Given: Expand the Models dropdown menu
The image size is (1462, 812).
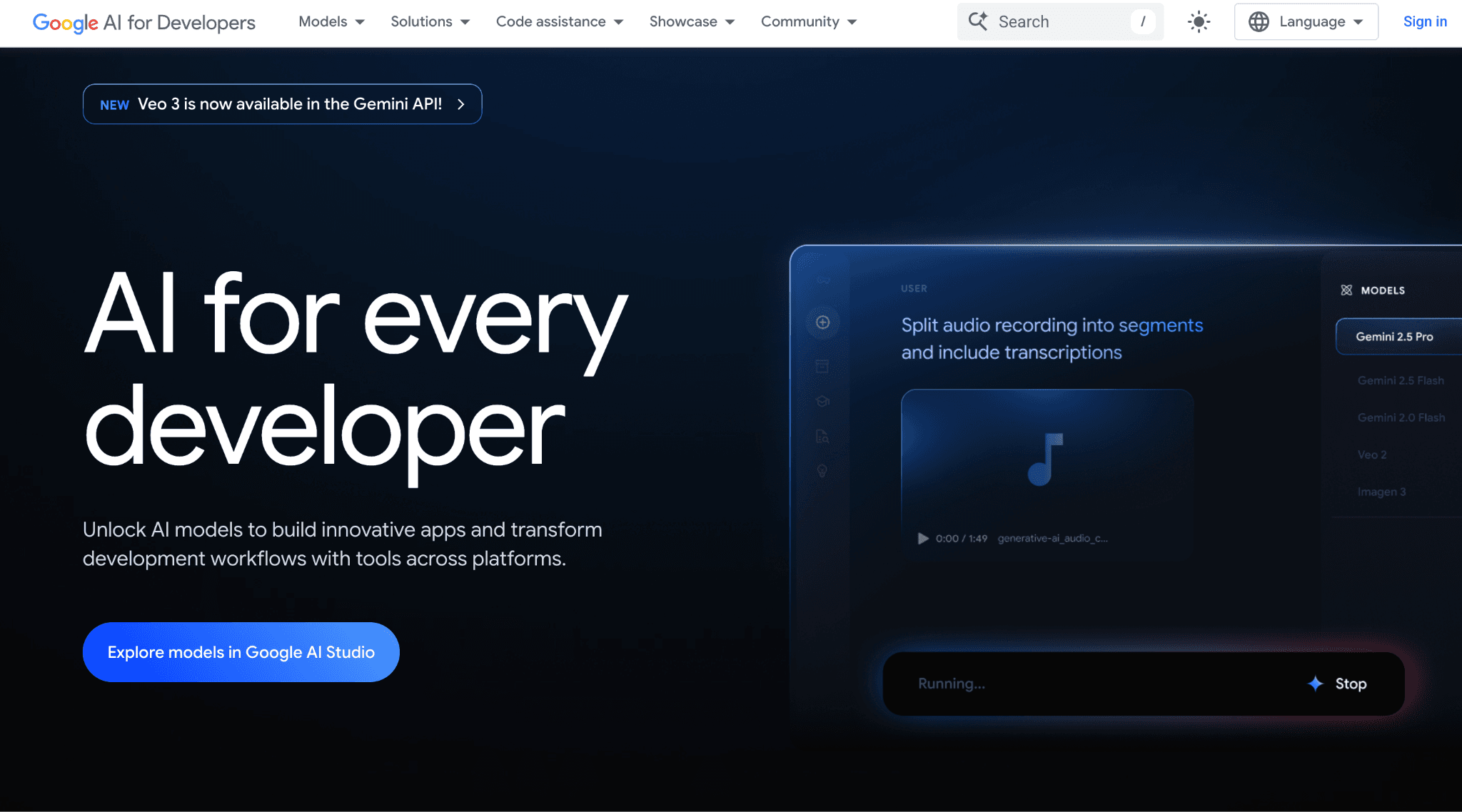Looking at the screenshot, I should [x=331, y=21].
